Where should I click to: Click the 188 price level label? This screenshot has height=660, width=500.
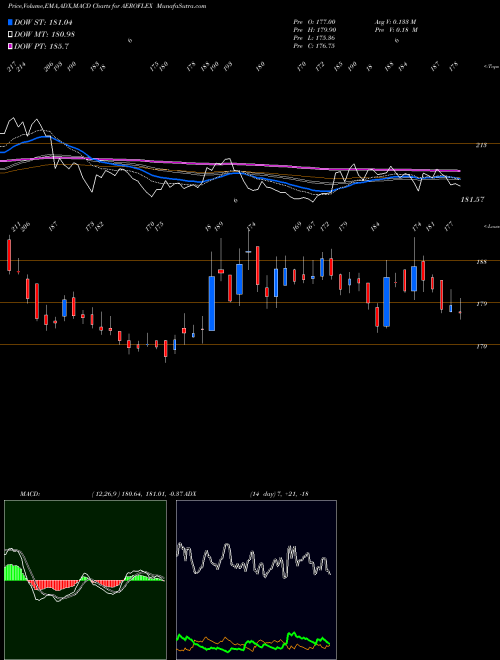tap(481, 262)
